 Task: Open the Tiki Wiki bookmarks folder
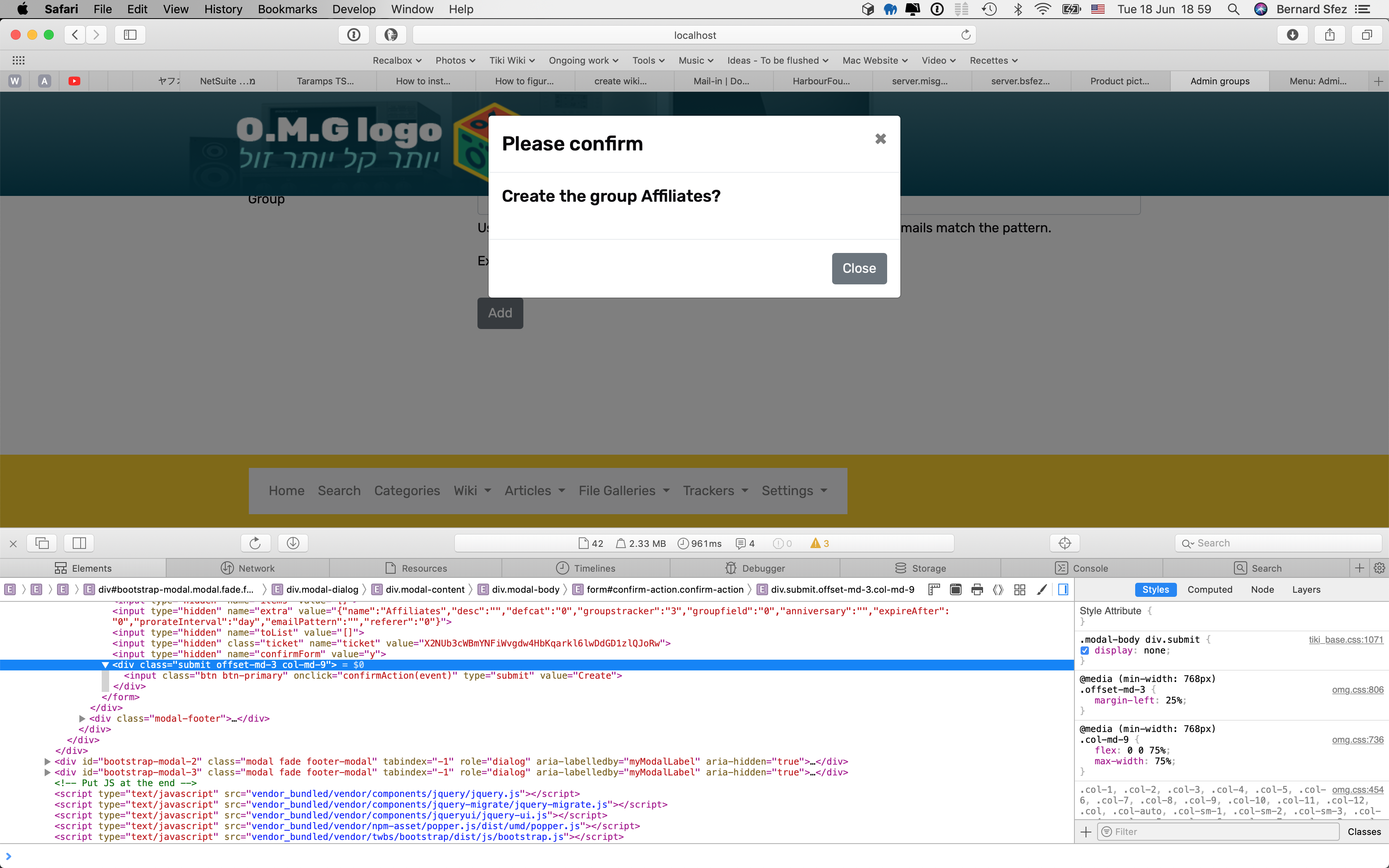click(512, 60)
